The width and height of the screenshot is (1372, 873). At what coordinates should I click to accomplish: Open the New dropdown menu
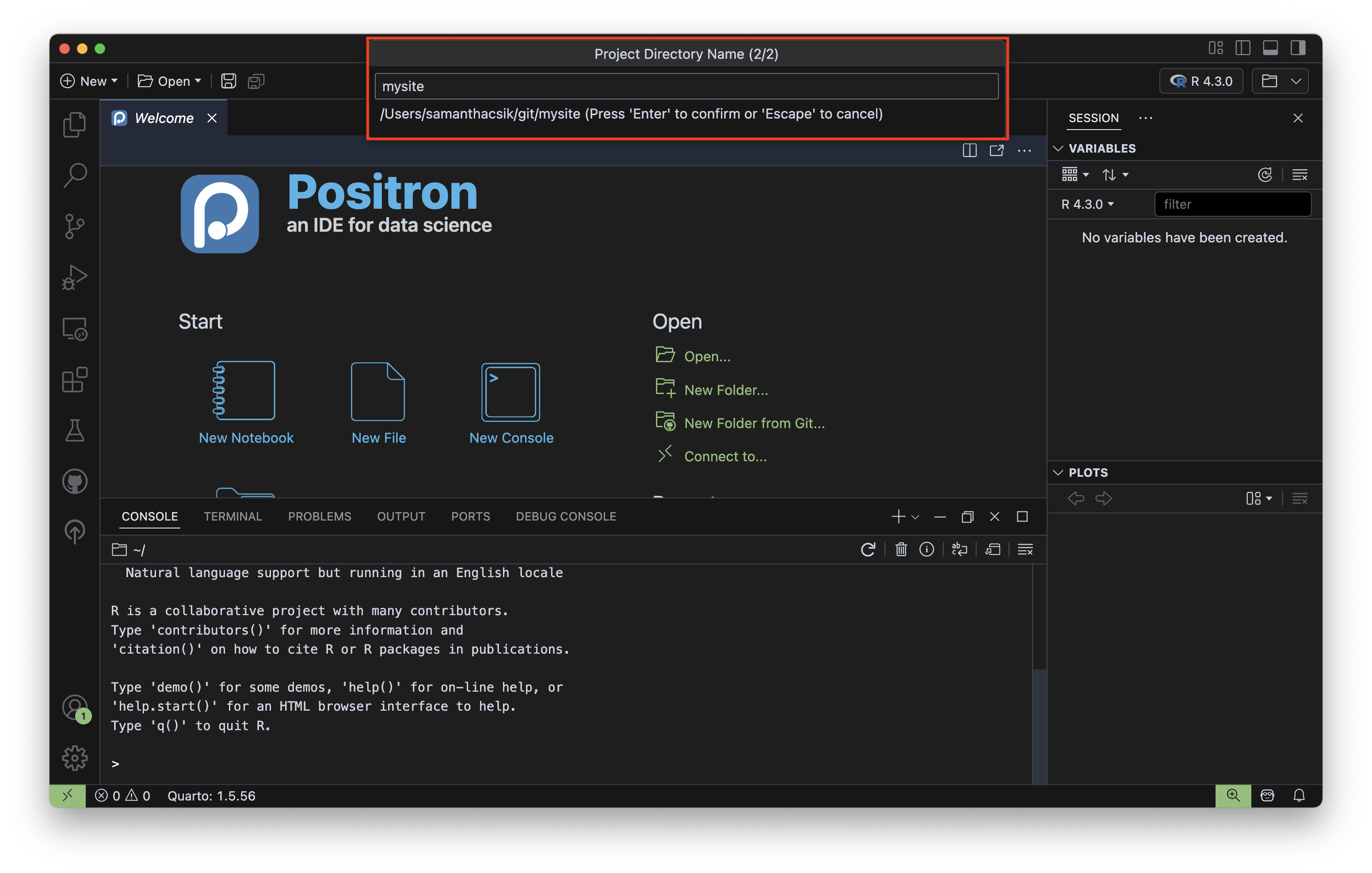tap(89, 81)
